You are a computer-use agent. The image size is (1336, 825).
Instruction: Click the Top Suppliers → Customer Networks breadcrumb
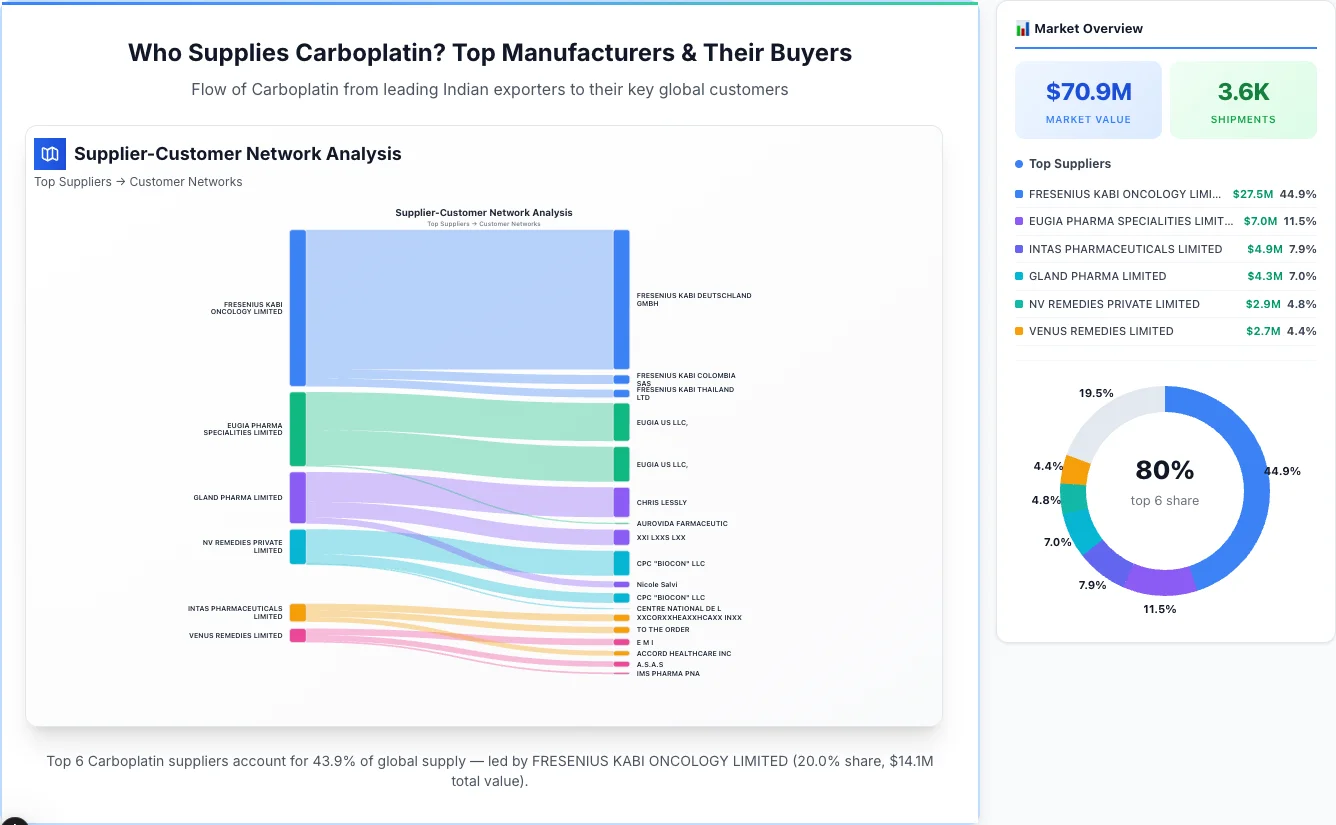(138, 182)
